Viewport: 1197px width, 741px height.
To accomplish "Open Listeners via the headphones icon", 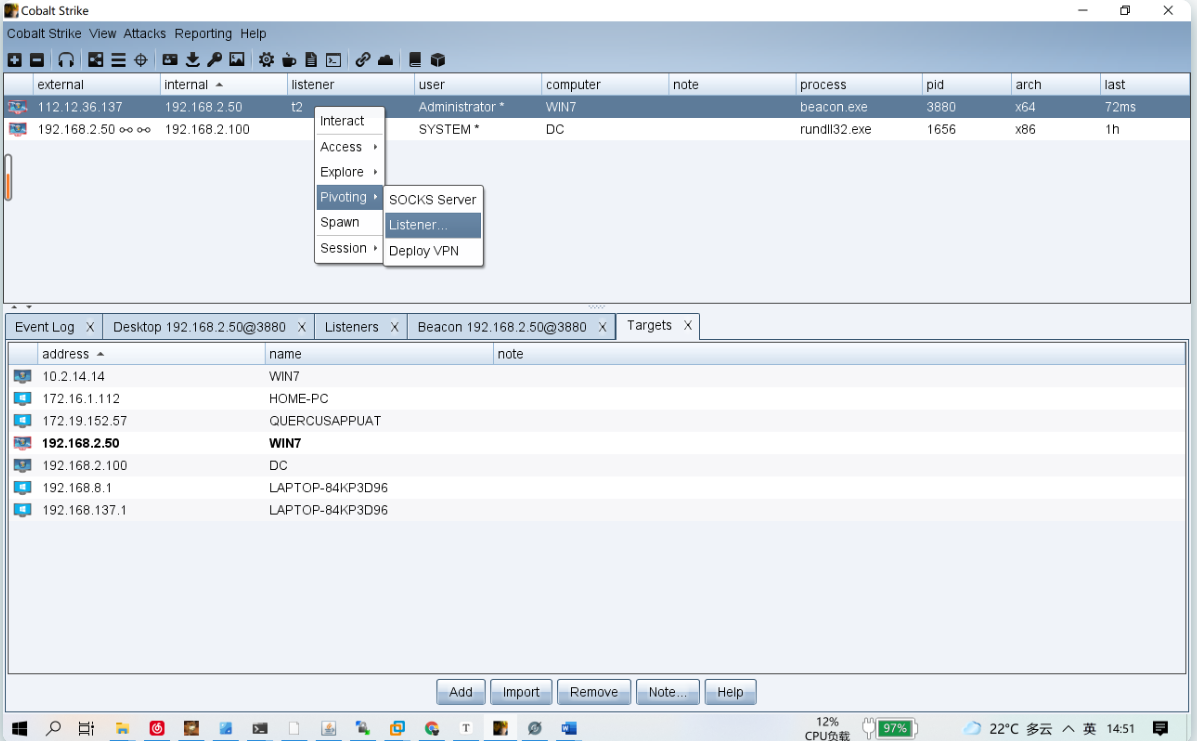I will 66,60.
